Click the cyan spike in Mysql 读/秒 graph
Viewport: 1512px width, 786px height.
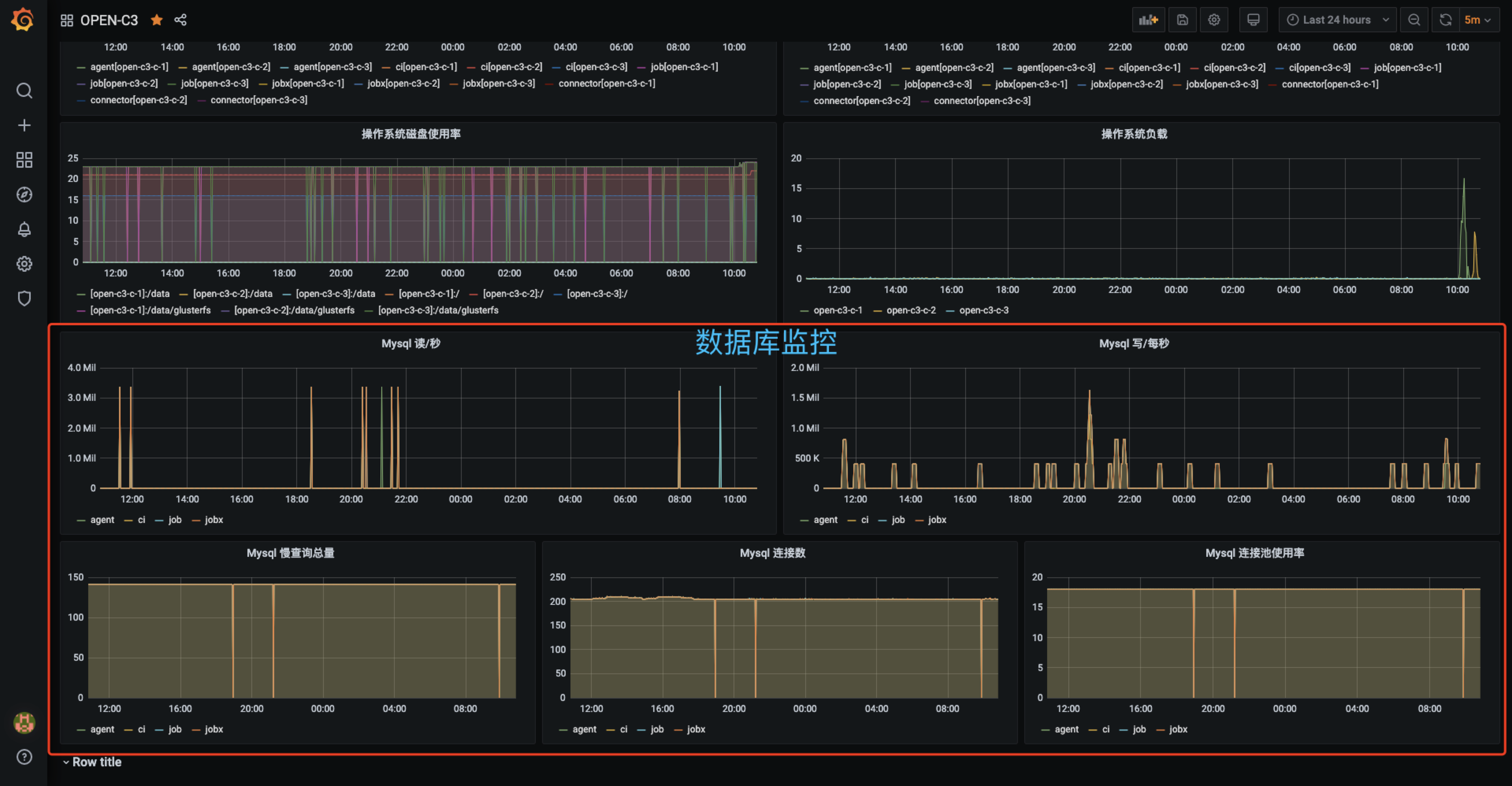(x=720, y=436)
